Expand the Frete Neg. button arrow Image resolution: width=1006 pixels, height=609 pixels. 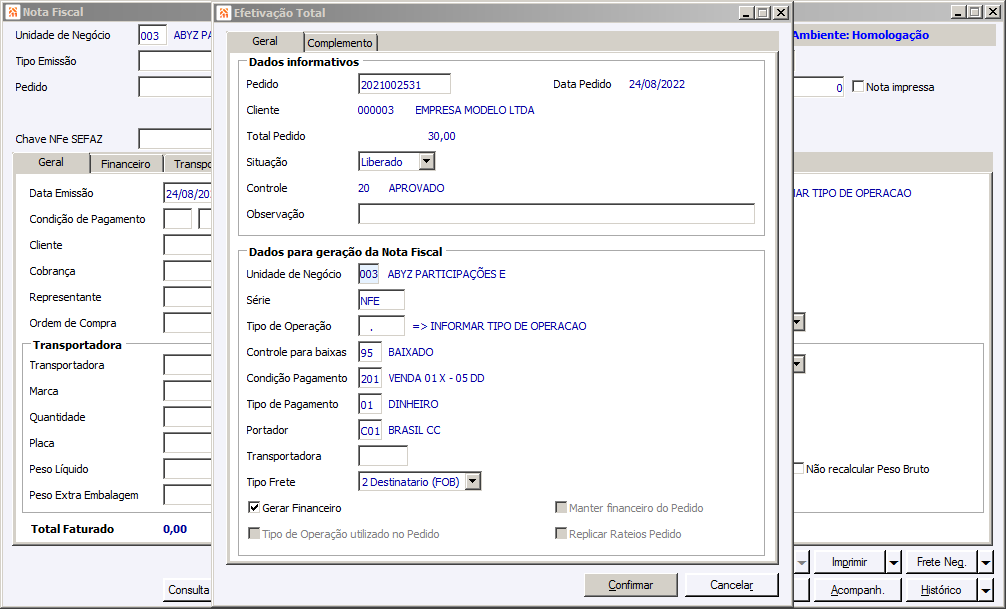(x=986, y=562)
